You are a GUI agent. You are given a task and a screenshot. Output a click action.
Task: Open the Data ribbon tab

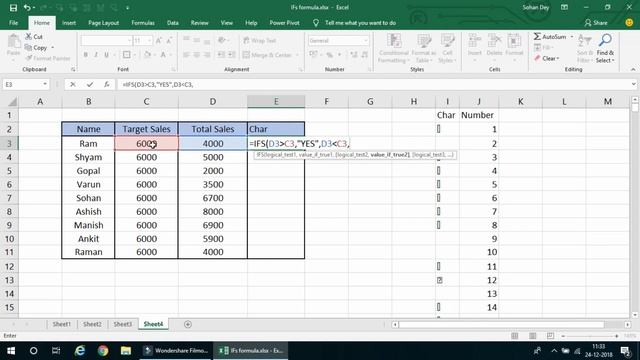173,23
